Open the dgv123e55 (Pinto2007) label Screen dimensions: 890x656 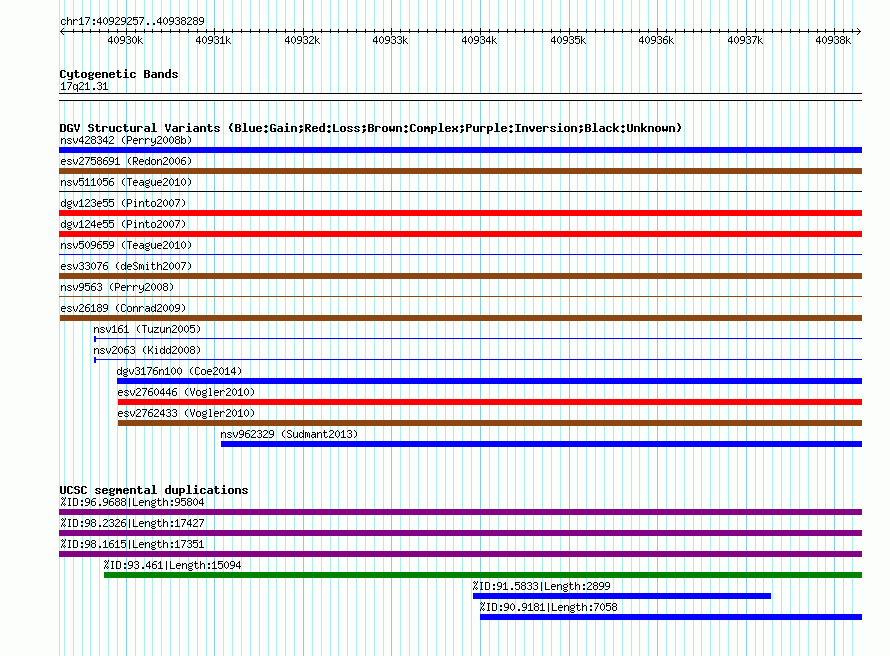(x=123, y=203)
